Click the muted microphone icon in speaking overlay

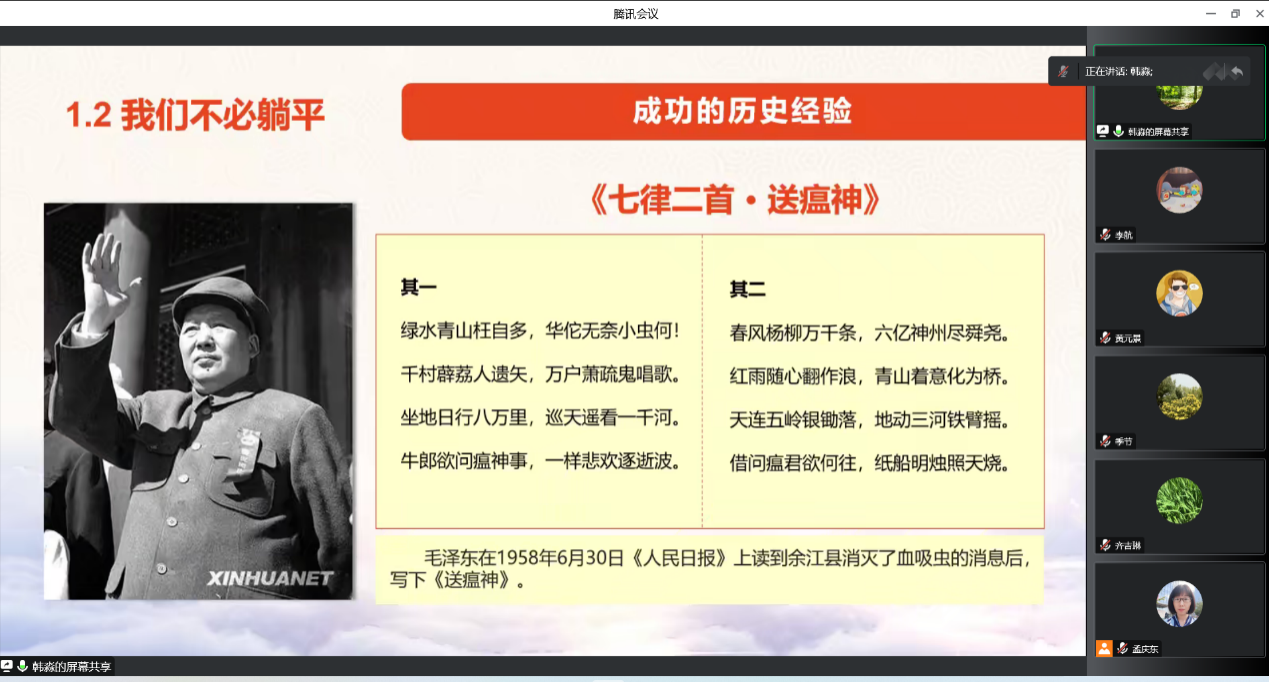[x=1064, y=71]
